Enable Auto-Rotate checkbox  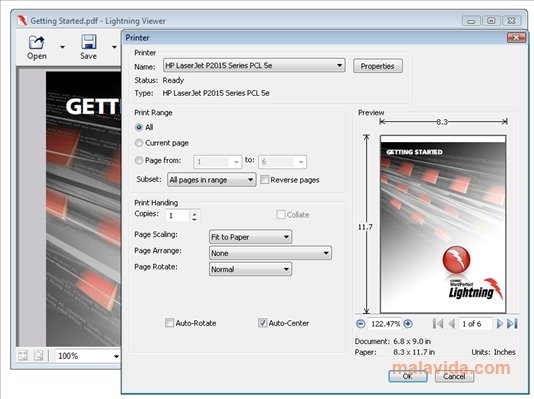(169, 323)
